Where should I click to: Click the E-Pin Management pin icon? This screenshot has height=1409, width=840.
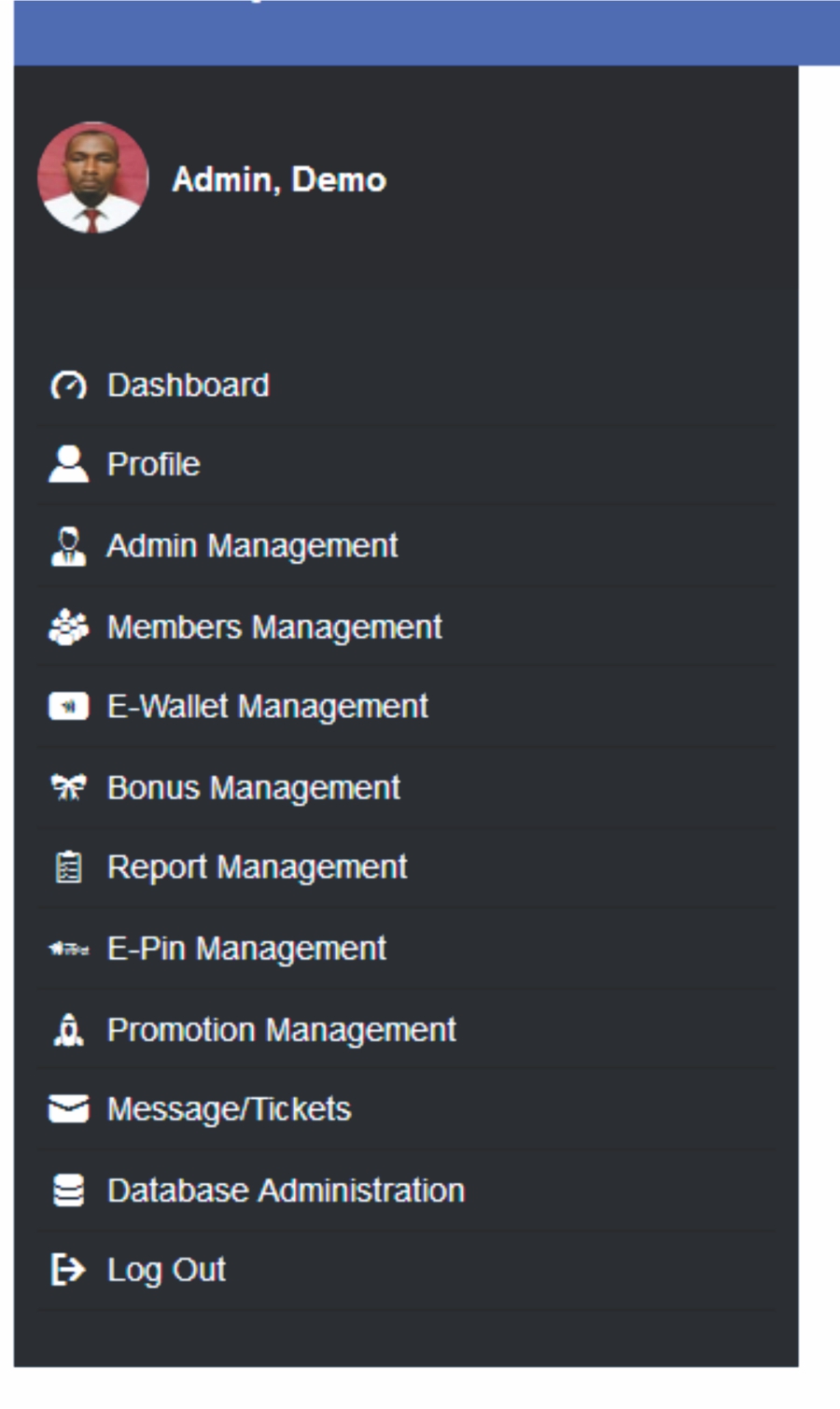click(x=68, y=950)
